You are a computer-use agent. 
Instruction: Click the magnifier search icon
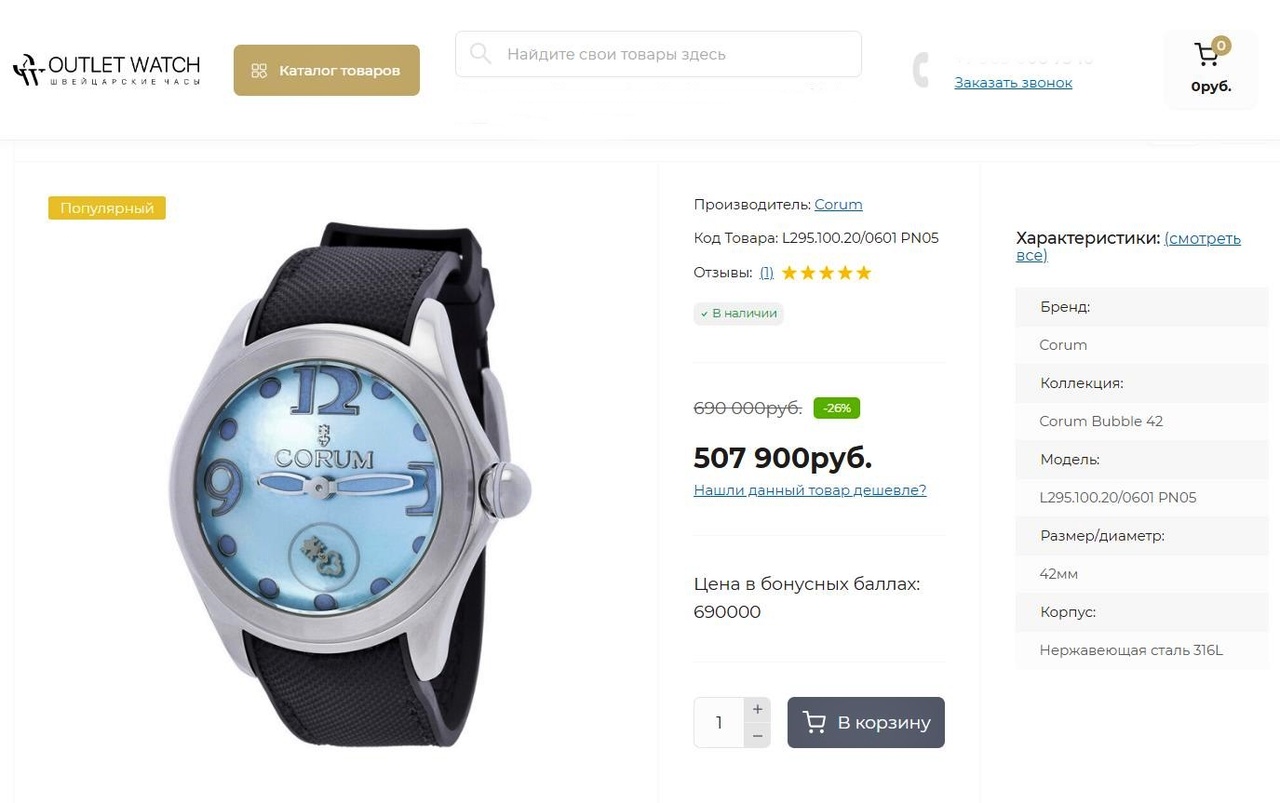pyautogui.click(x=481, y=54)
